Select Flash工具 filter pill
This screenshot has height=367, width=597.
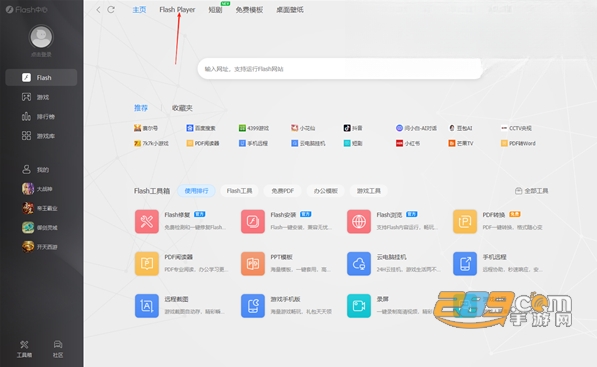(239, 191)
